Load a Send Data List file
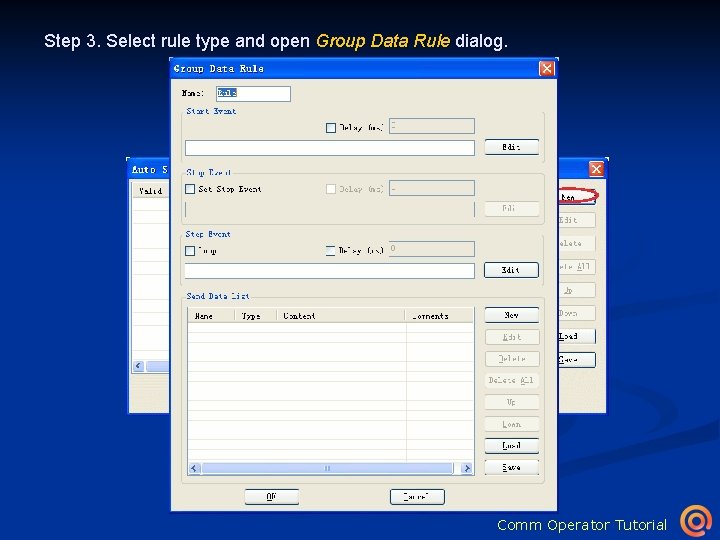This screenshot has width=720, height=540. click(512, 445)
